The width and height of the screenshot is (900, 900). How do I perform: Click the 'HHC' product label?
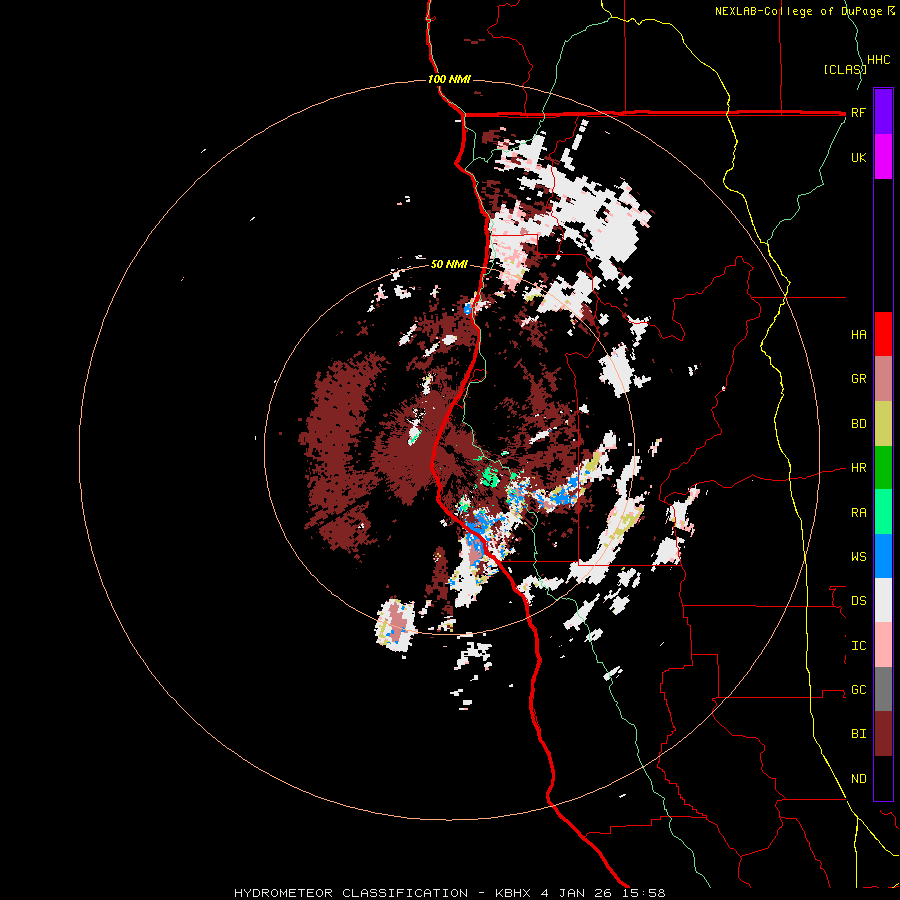878,60
